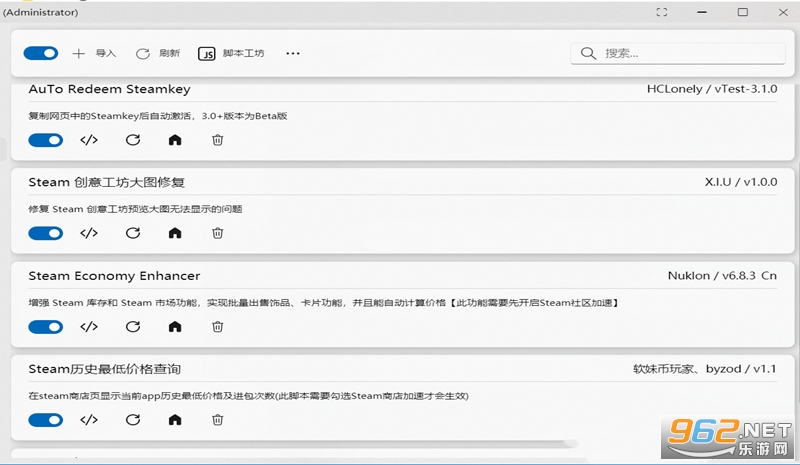This screenshot has width=800, height=465.
Task: View source code of Steam 创意工坊大图修复
Action: tap(89, 233)
